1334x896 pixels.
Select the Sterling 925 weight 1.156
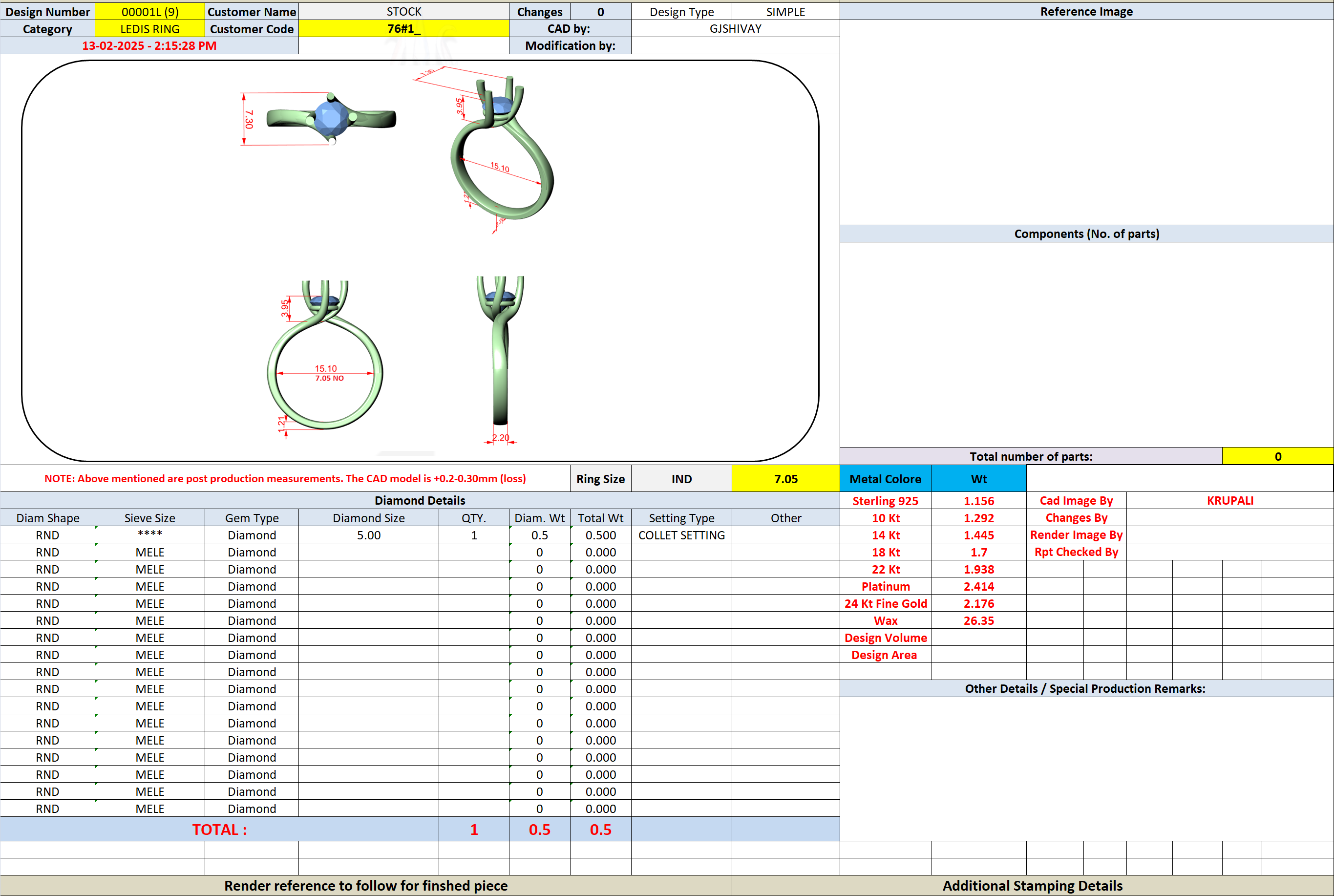click(979, 501)
